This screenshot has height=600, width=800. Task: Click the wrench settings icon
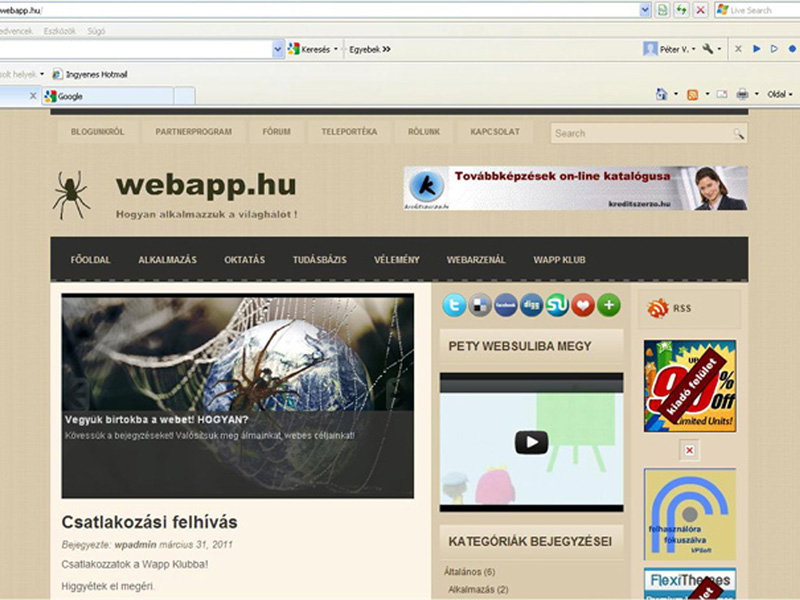tap(708, 49)
